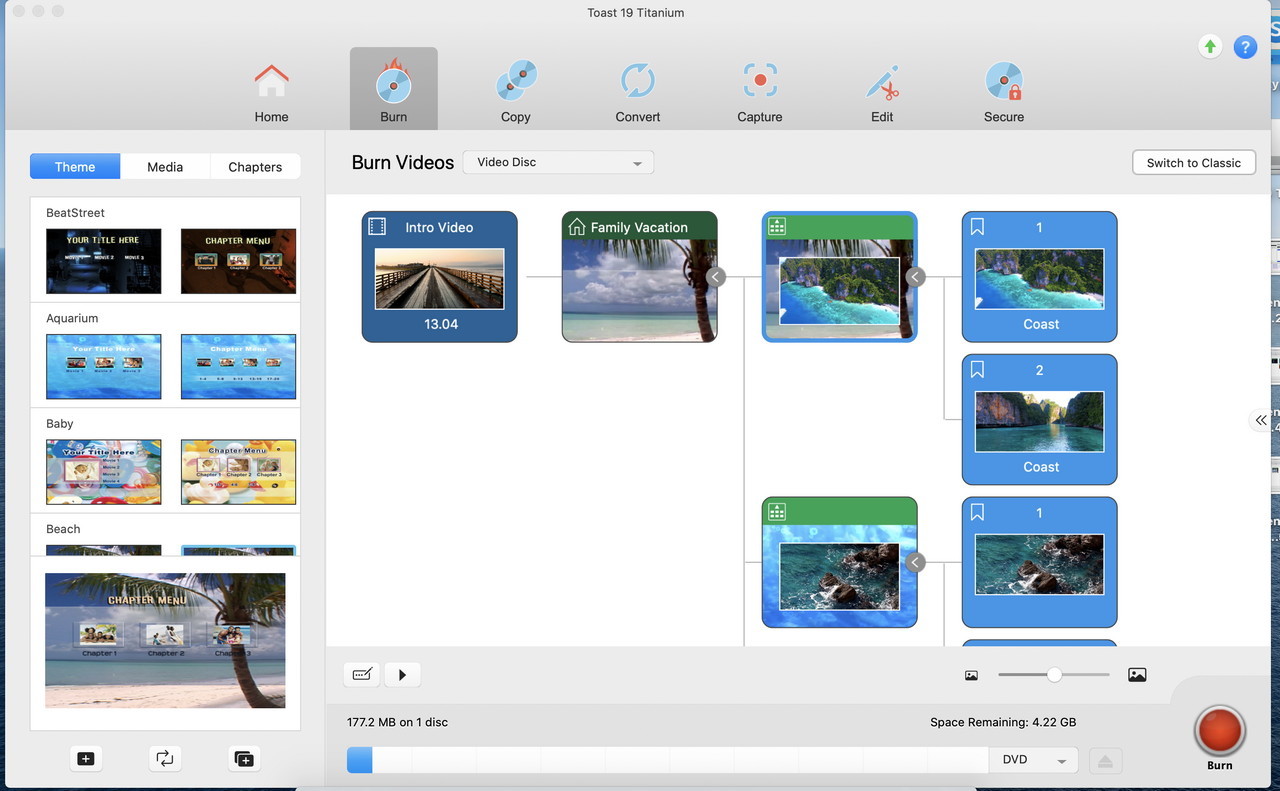Collapse the first chapter menu arrow
This screenshot has height=791, width=1280.
tap(915, 277)
